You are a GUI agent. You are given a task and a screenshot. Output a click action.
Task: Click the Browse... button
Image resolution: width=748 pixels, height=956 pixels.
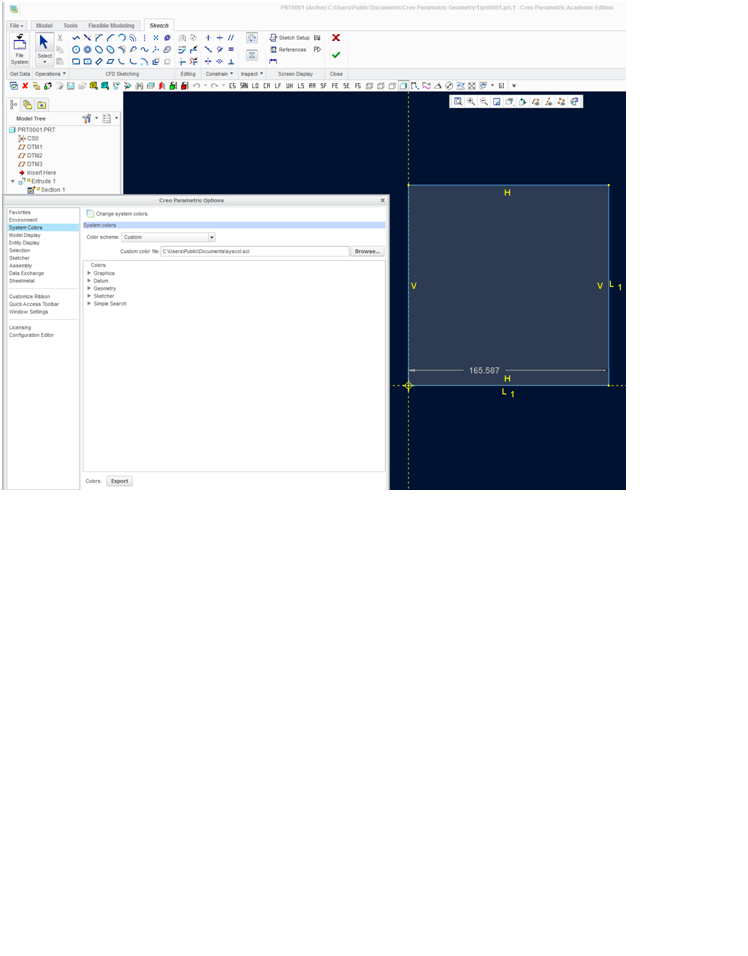tap(368, 251)
